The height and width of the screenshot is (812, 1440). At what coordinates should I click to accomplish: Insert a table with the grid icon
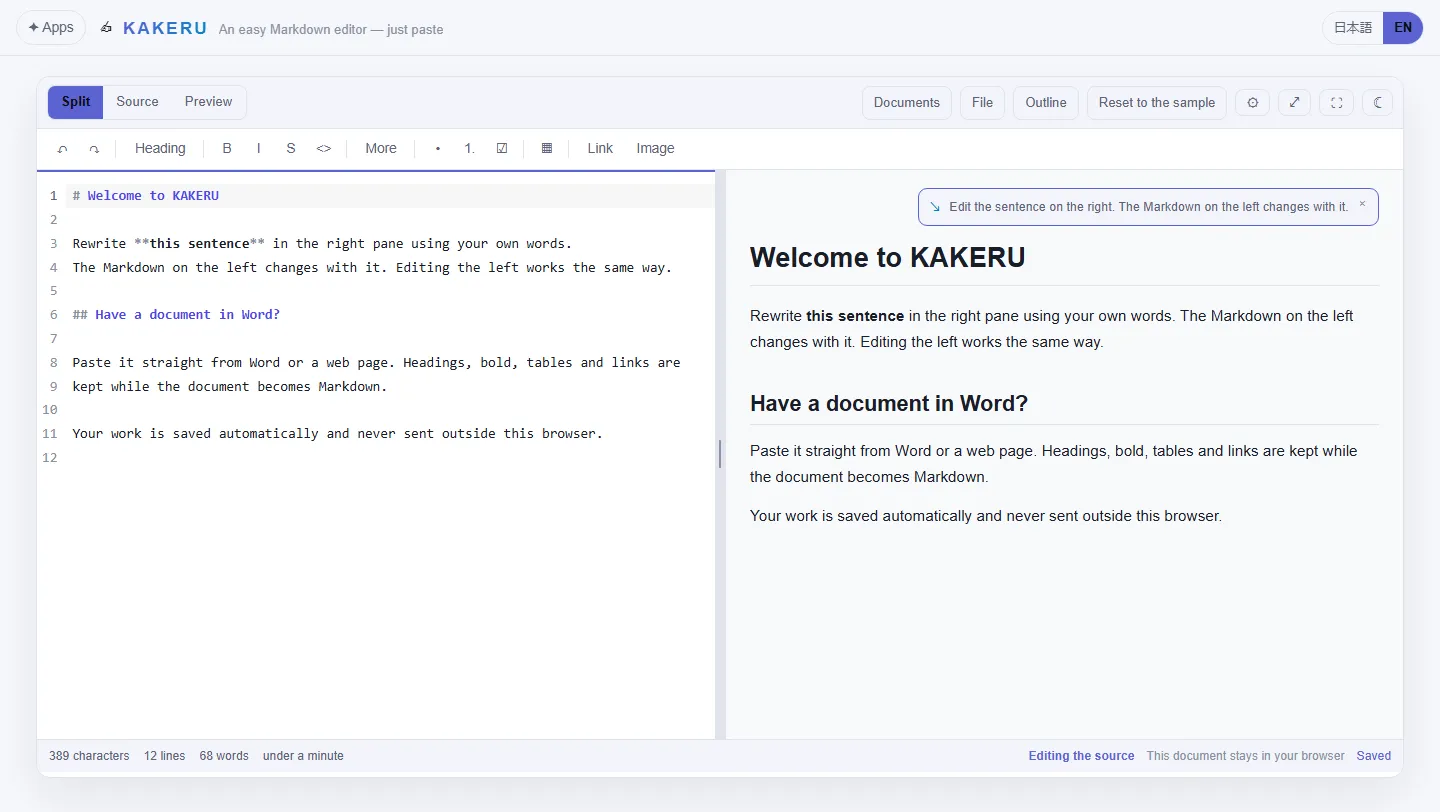[547, 148]
